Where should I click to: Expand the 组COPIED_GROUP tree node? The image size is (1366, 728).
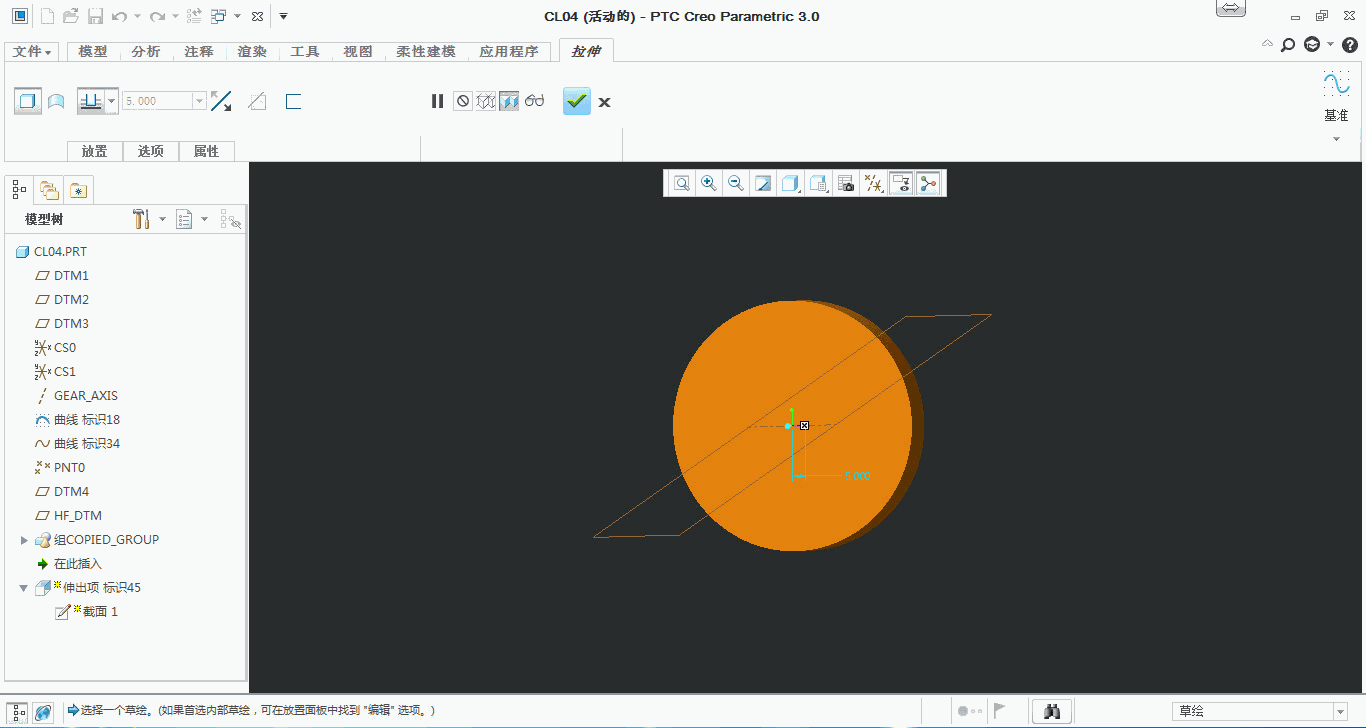coord(25,540)
